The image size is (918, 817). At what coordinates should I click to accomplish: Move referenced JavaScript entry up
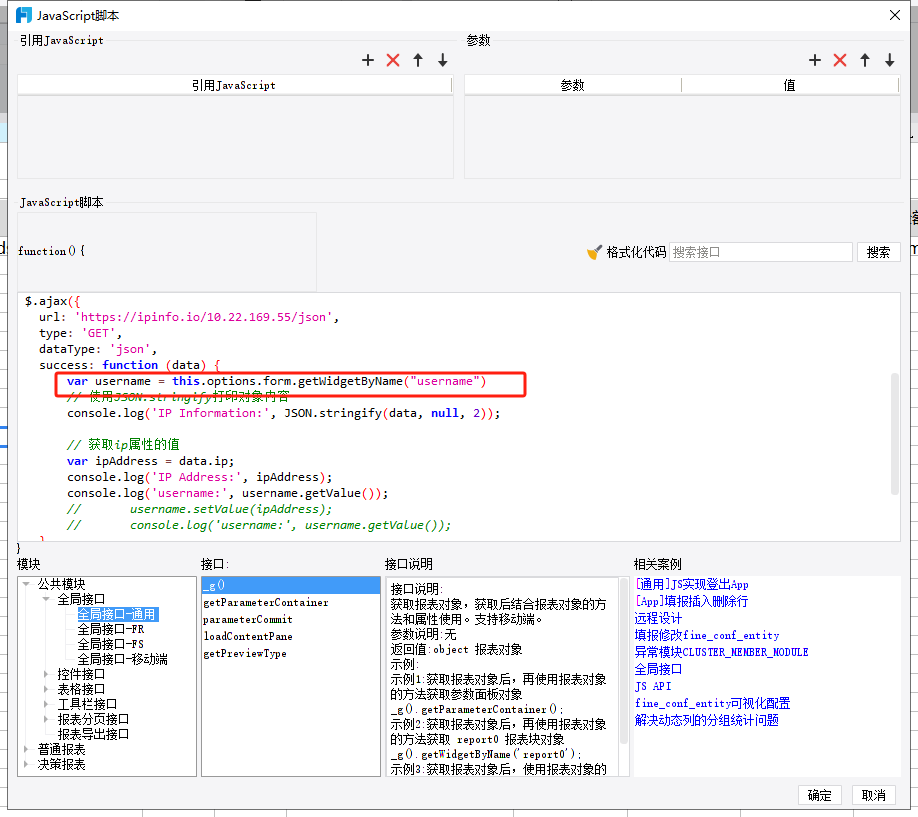418,61
